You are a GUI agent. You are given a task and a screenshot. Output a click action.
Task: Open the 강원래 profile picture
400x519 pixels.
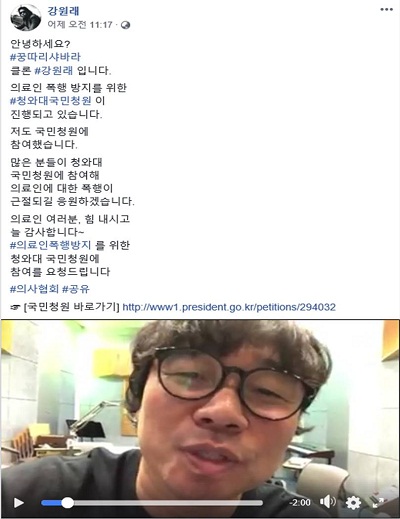[x=26, y=18]
